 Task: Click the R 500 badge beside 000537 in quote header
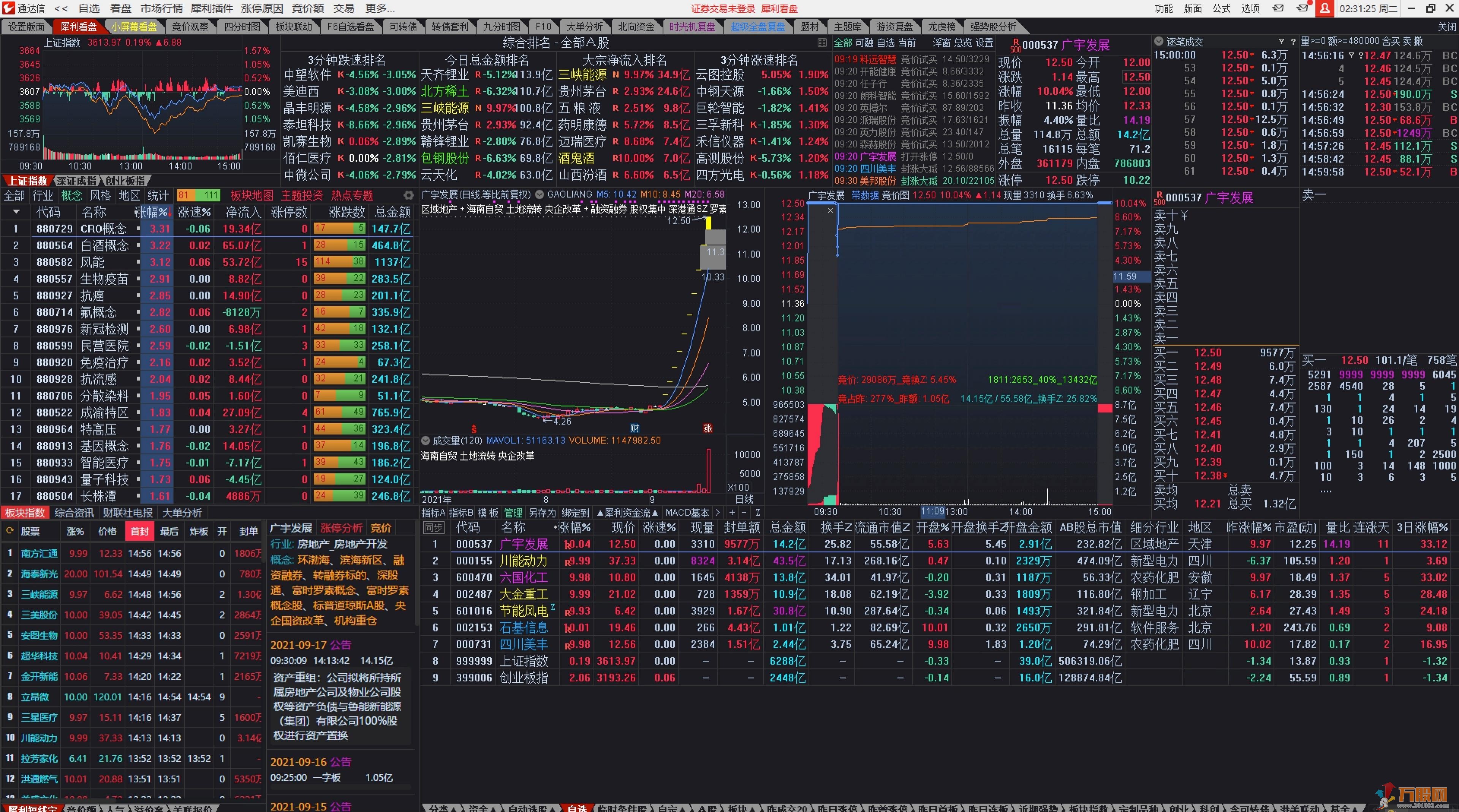tap(1016, 45)
